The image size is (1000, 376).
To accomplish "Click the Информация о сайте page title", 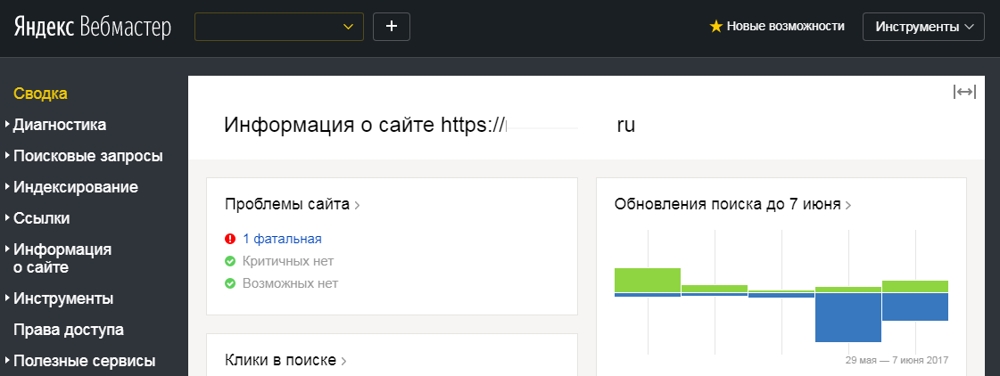I will pos(429,125).
